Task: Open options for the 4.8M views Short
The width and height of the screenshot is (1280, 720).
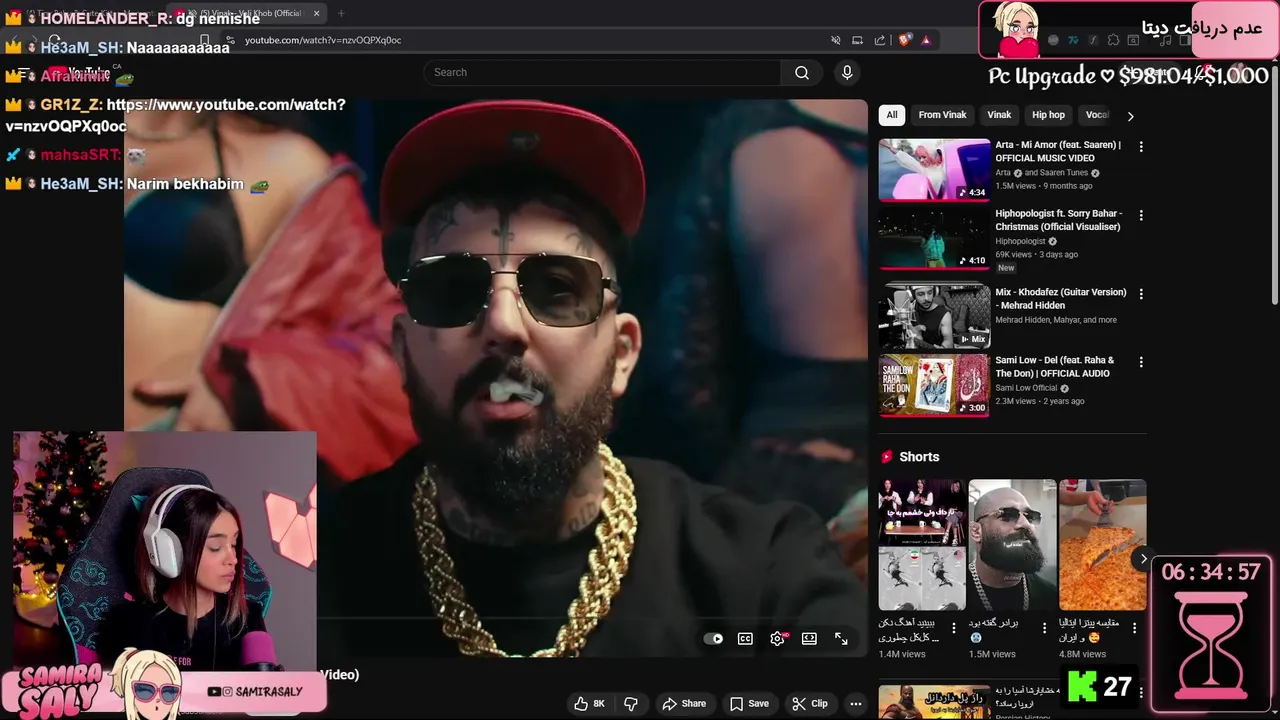Action: click(x=1134, y=628)
